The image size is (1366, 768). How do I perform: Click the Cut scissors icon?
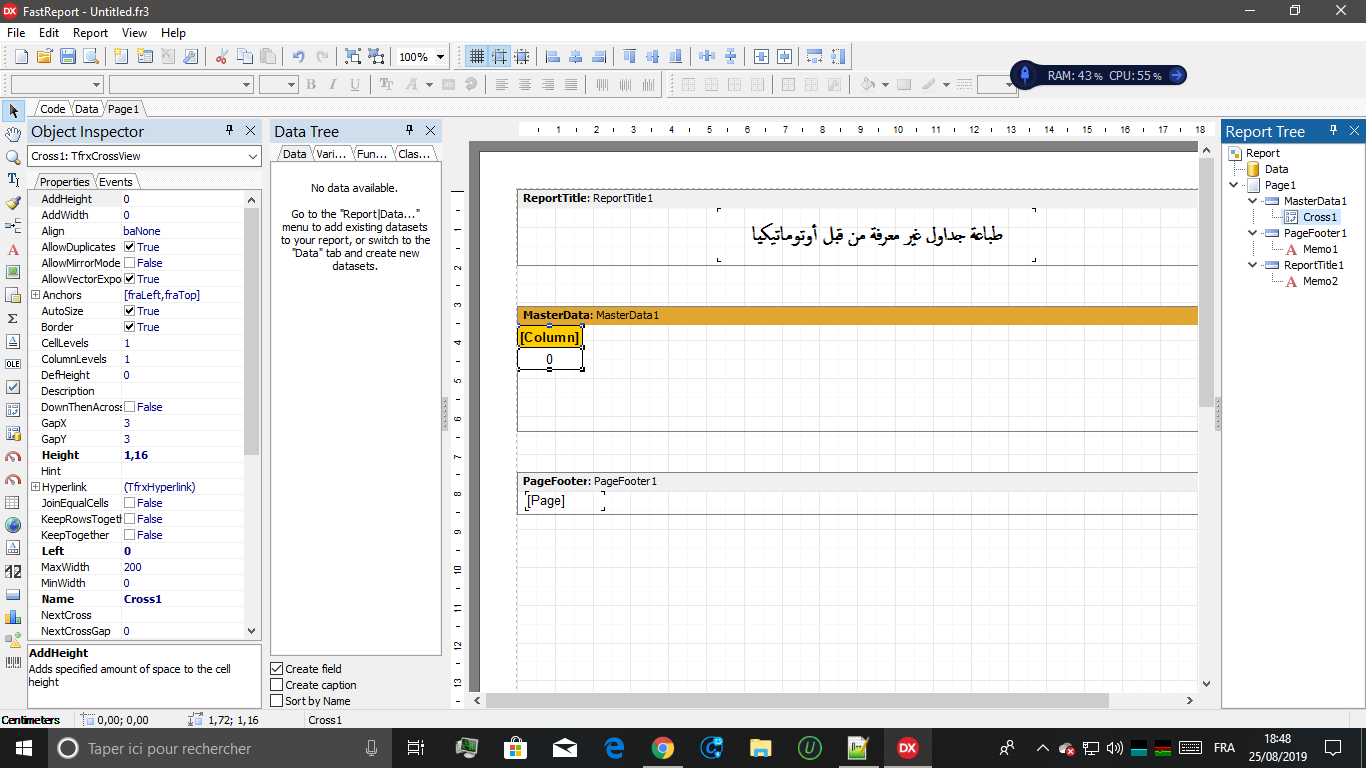click(221, 57)
